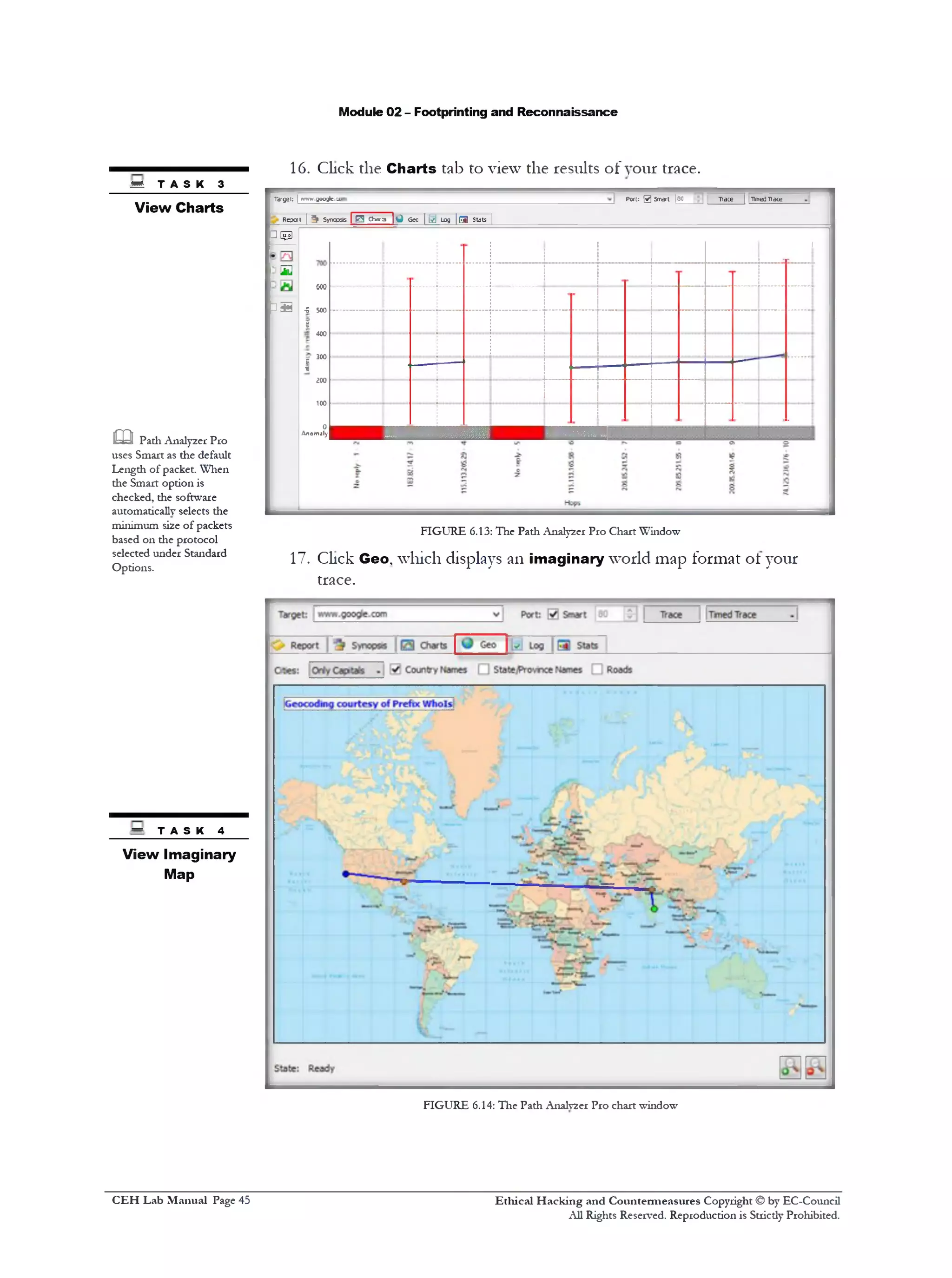Select the line chart type icon
This screenshot has height=1278, width=952.
tap(286, 256)
